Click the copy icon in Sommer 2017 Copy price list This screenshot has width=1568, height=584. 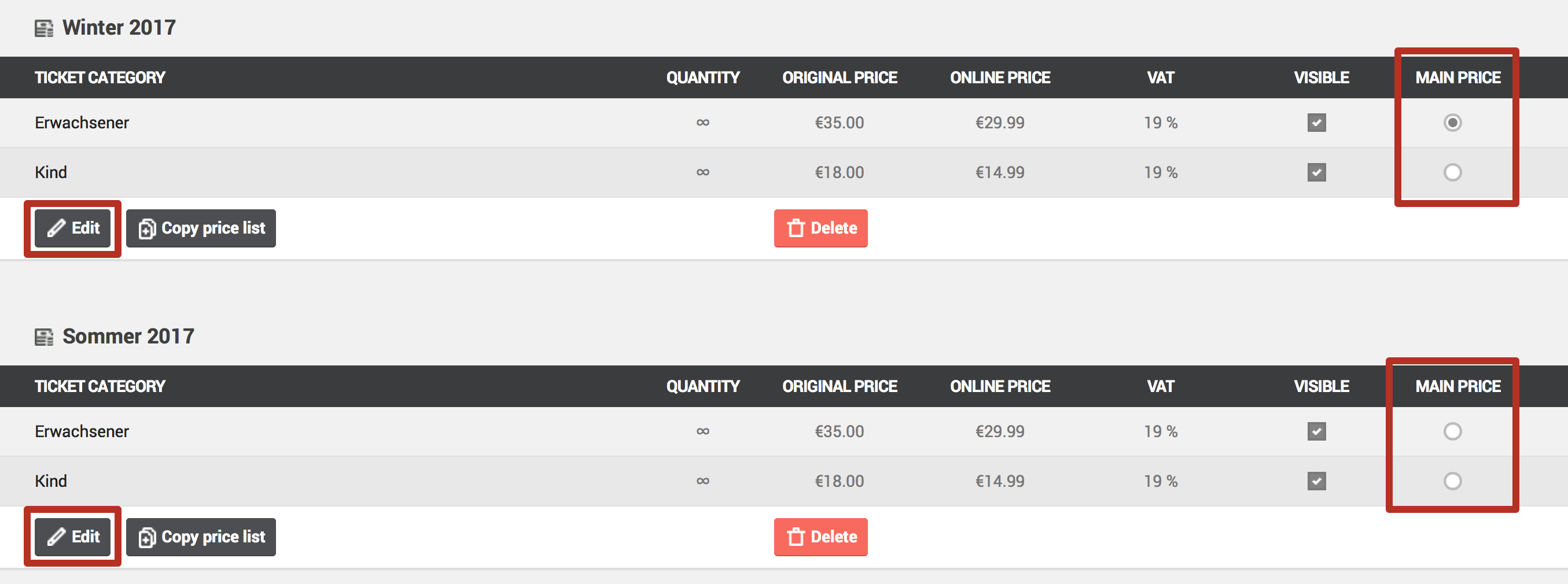pyautogui.click(x=147, y=537)
